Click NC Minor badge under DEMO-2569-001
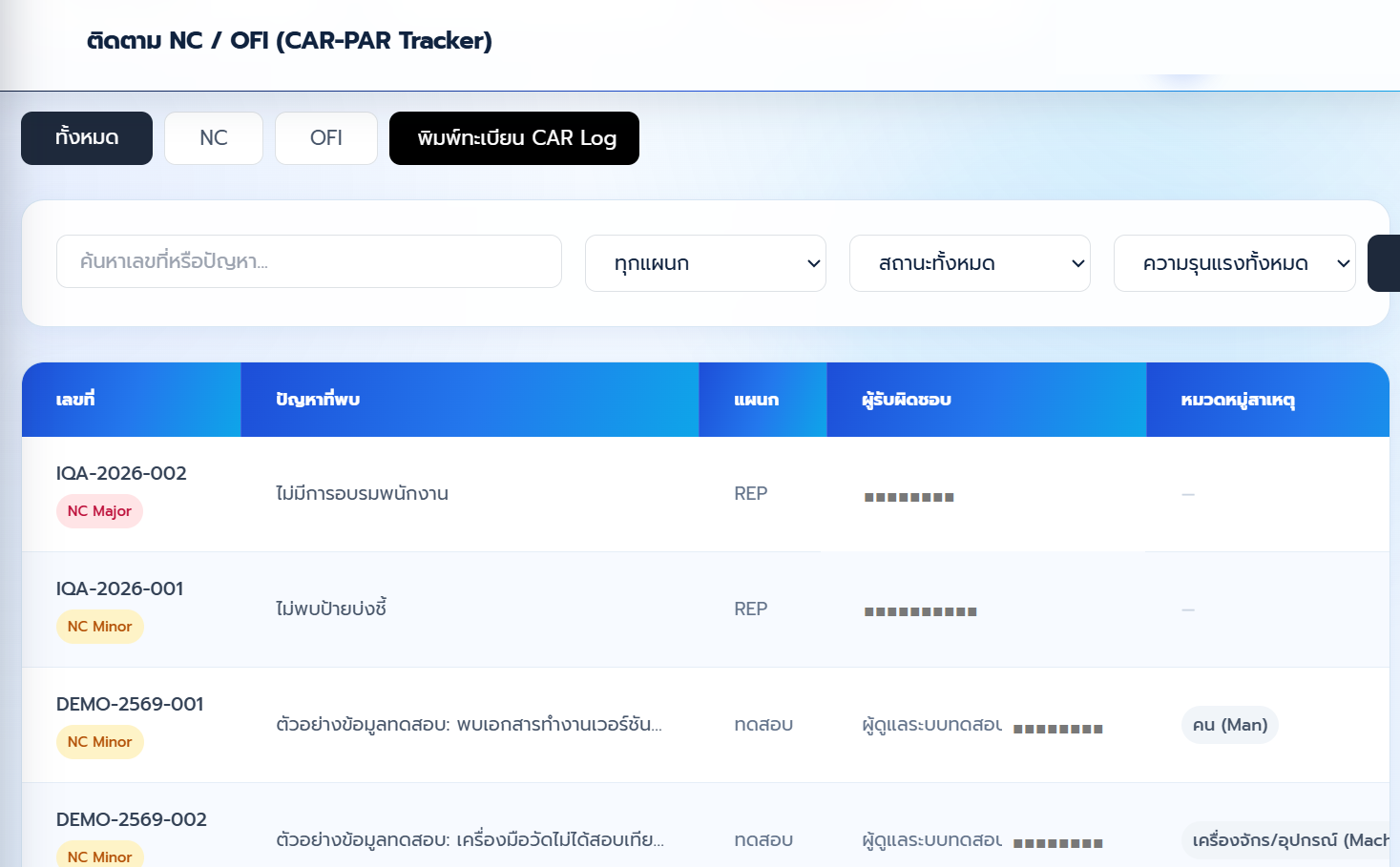1400x867 pixels. (x=99, y=742)
